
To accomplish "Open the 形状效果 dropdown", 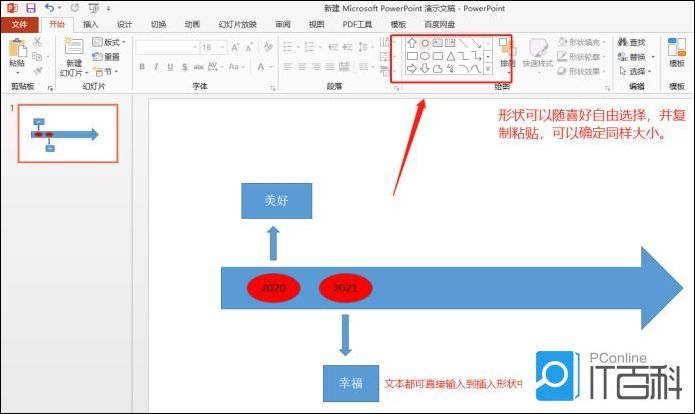I will click(582, 71).
